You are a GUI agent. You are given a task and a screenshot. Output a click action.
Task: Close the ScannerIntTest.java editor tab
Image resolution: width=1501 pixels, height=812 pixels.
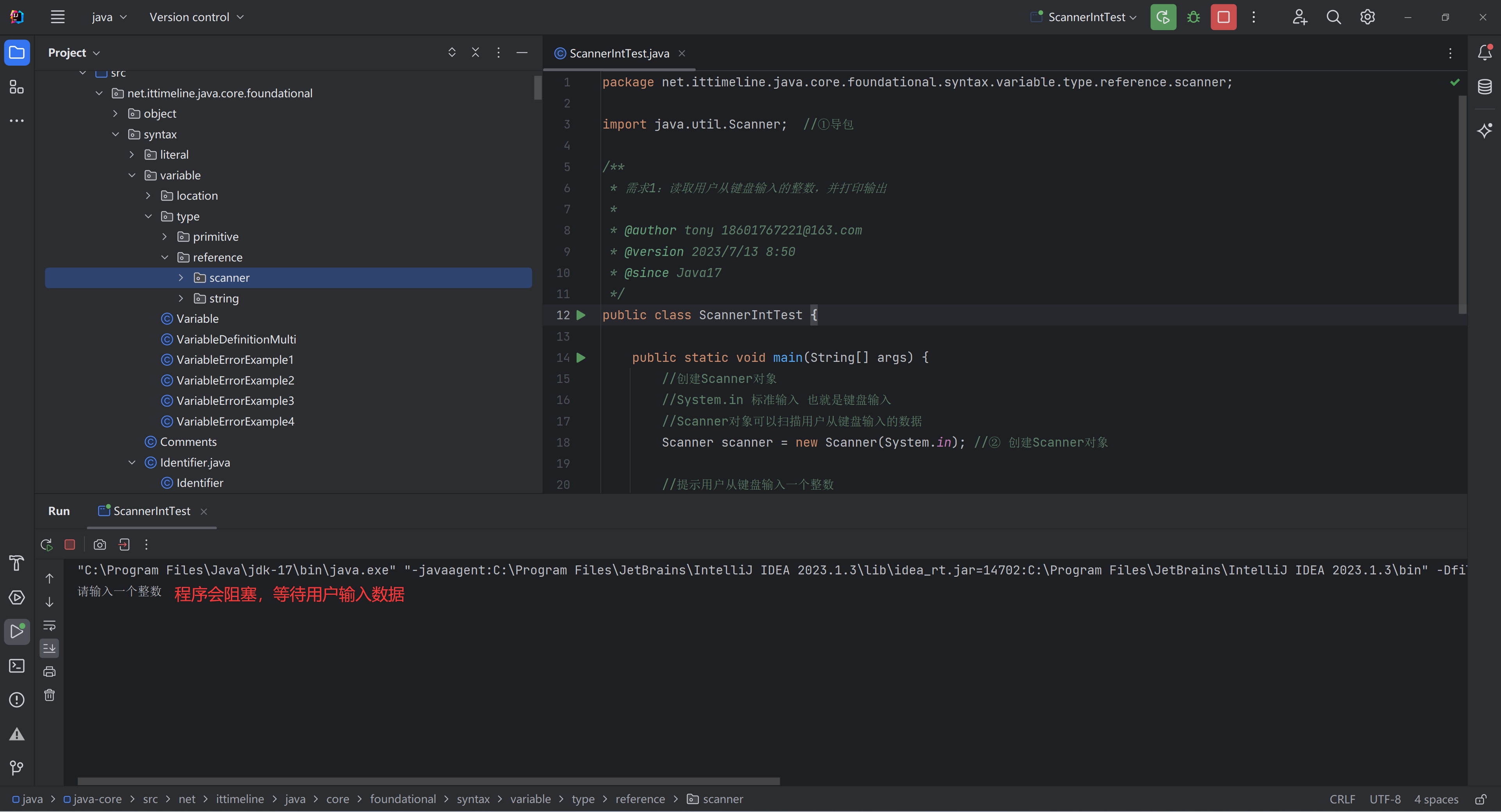click(x=682, y=53)
